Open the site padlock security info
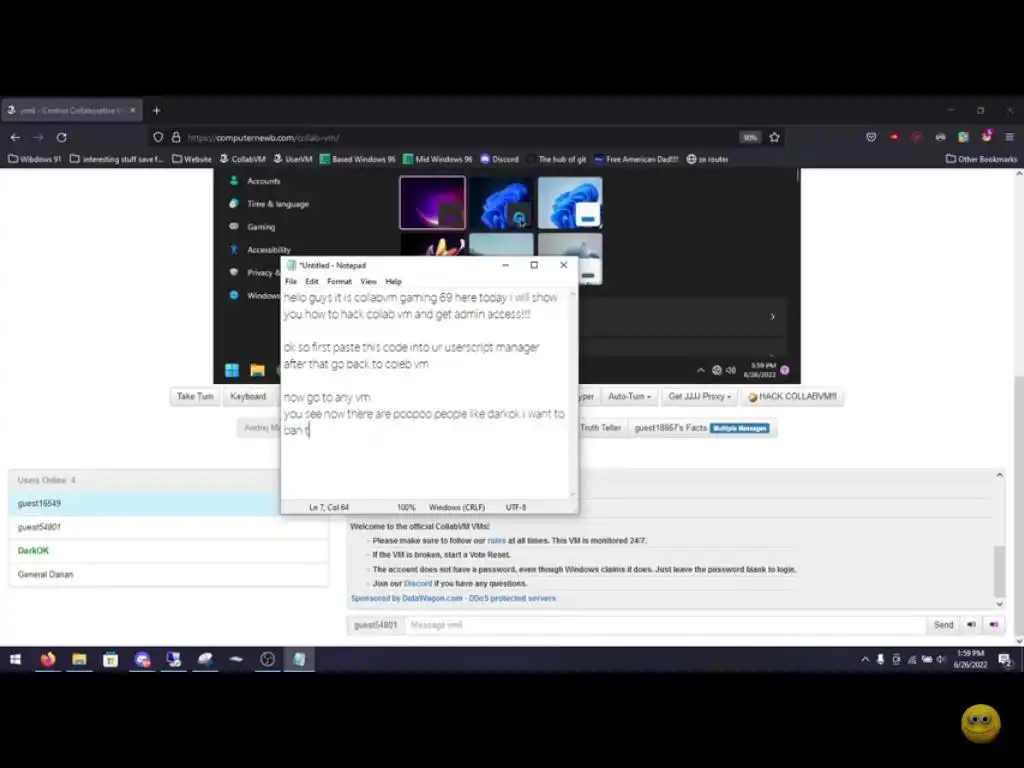The image size is (1024, 768). tap(176, 137)
